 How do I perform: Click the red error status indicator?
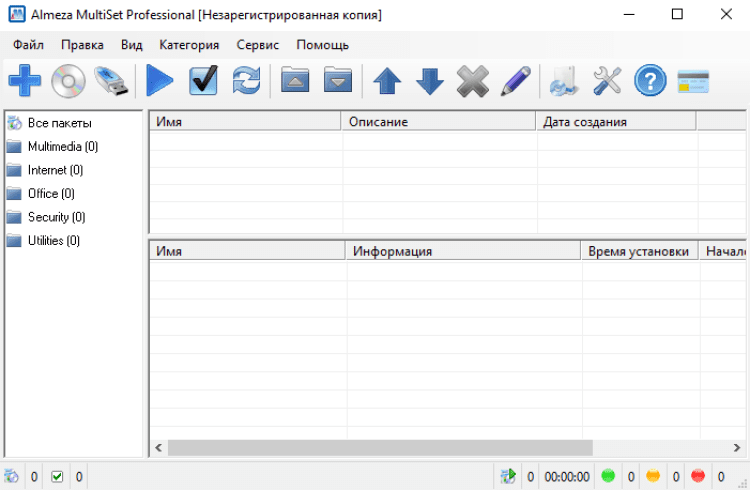coord(698,476)
